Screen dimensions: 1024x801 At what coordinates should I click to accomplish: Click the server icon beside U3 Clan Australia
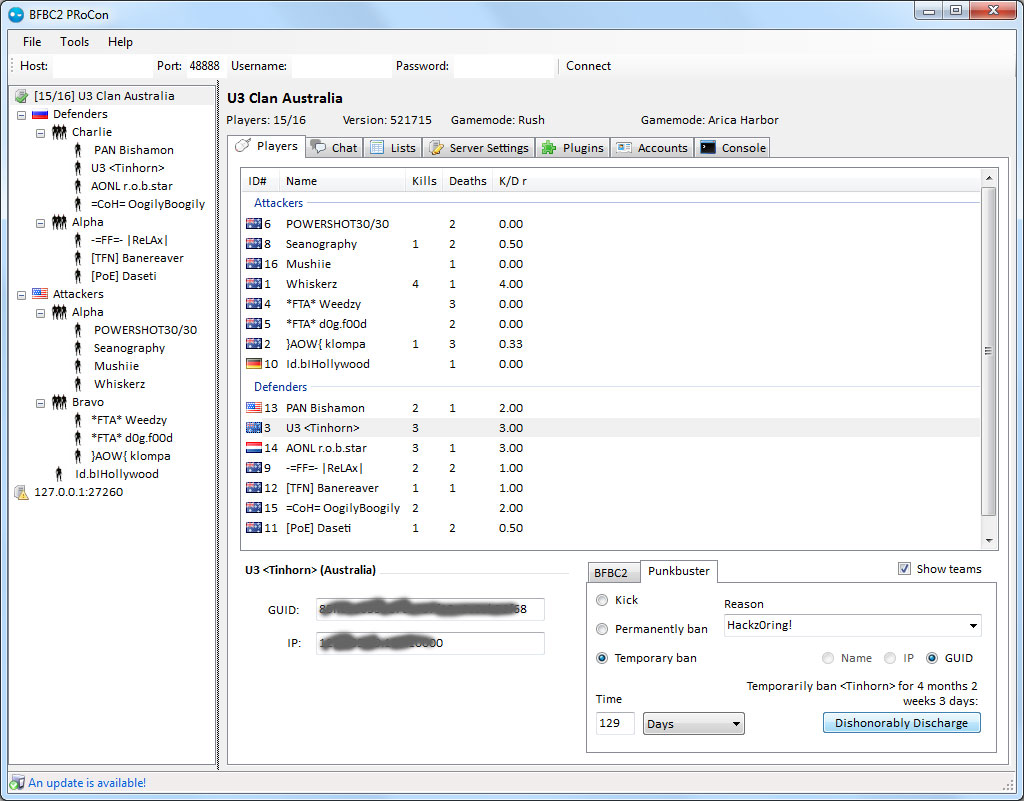click(x=22, y=97)
